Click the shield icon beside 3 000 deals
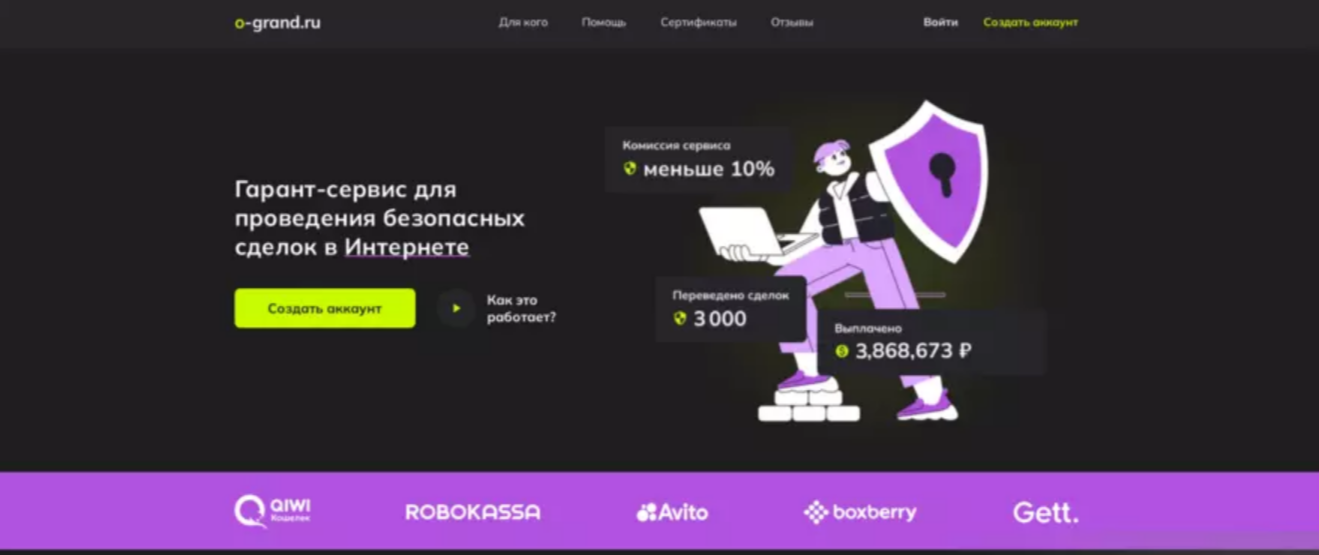This screenshot has height=555, width=1319. (x=680, y=318)
